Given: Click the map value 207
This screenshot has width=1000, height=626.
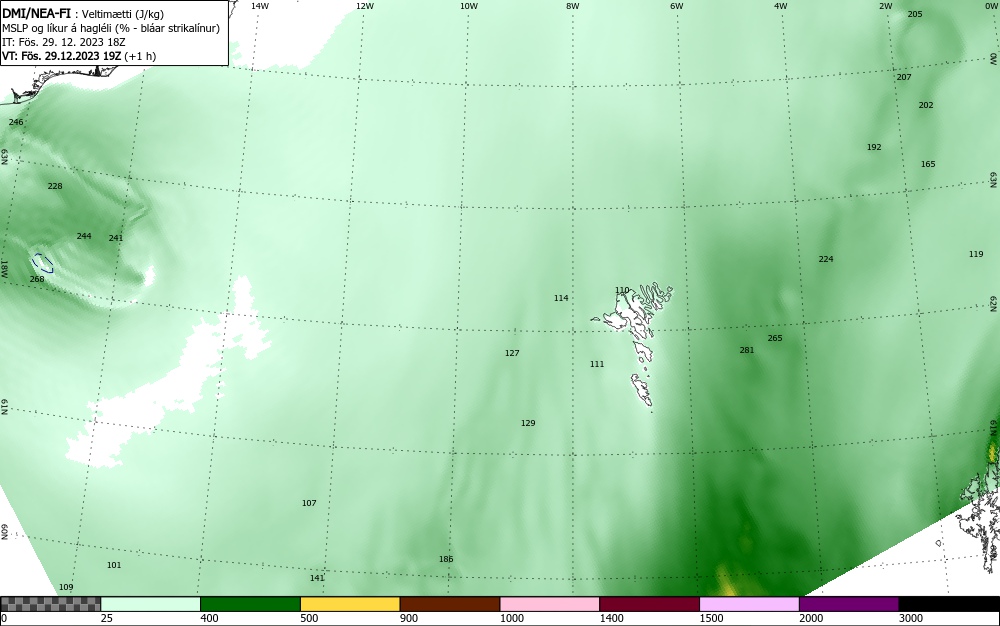Looking at the screenshot, I should click(x=904, y=77).
